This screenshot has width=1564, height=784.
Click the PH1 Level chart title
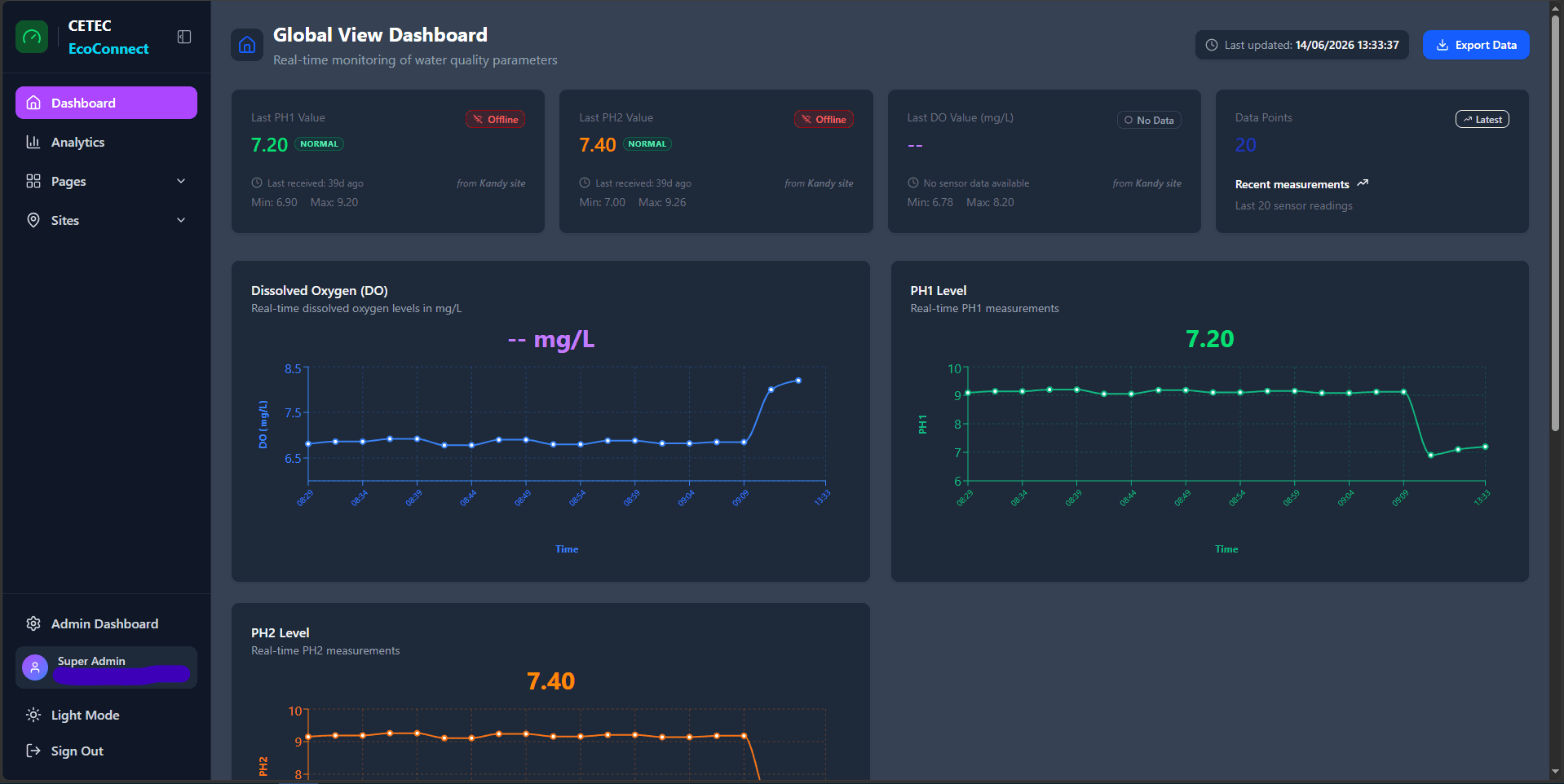tap(939, 290)
